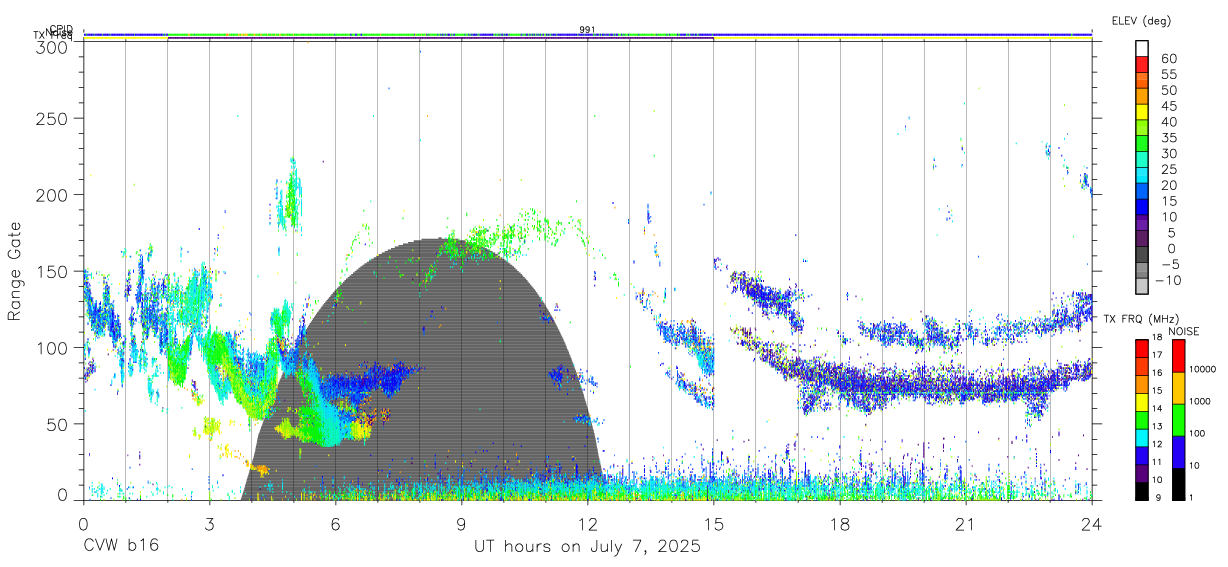Click the CPID color bar above plot

click(587, 34)
